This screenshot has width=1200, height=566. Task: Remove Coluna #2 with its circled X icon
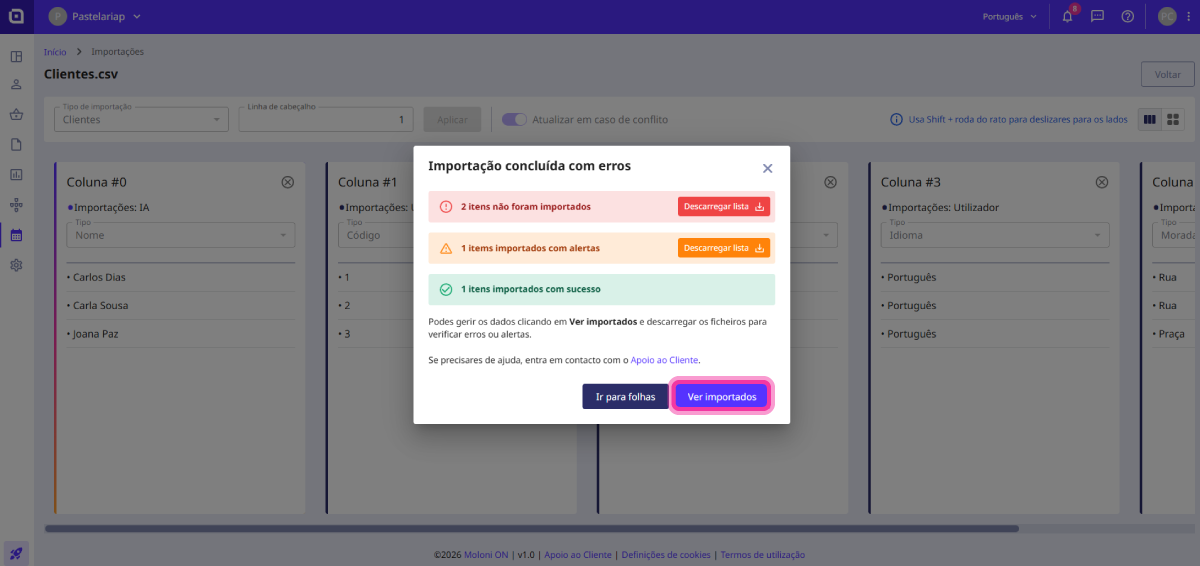pos(830,182)
